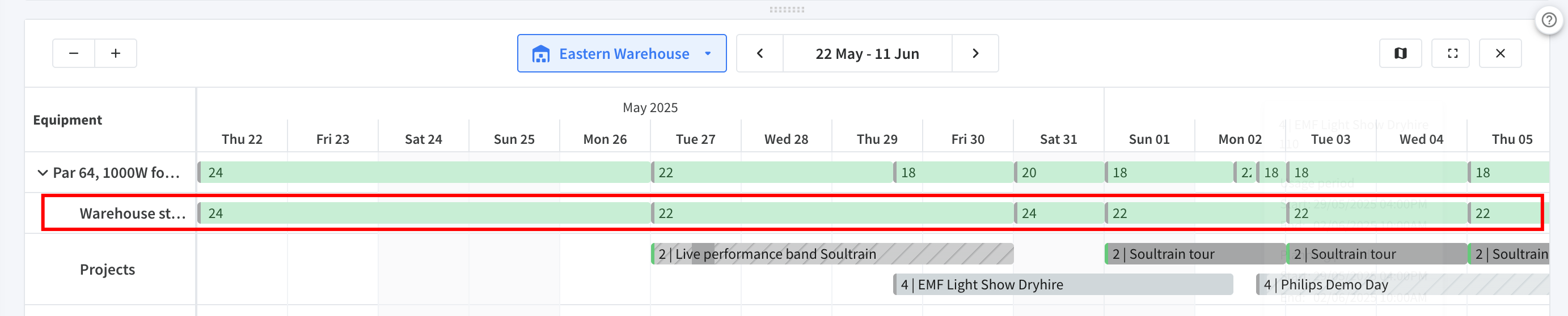Select the Tue 27 day column header
The height and width of the screenshot is (316, 1568).
tap(695, 139)
